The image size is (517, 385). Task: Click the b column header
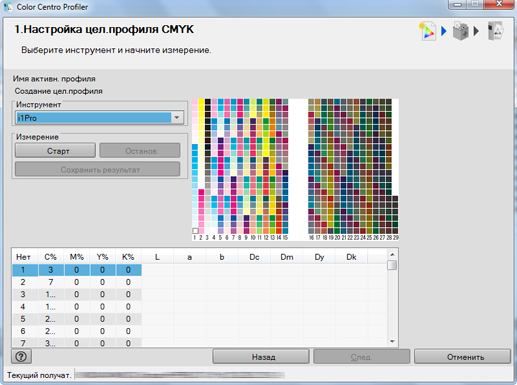pos(222,257)
